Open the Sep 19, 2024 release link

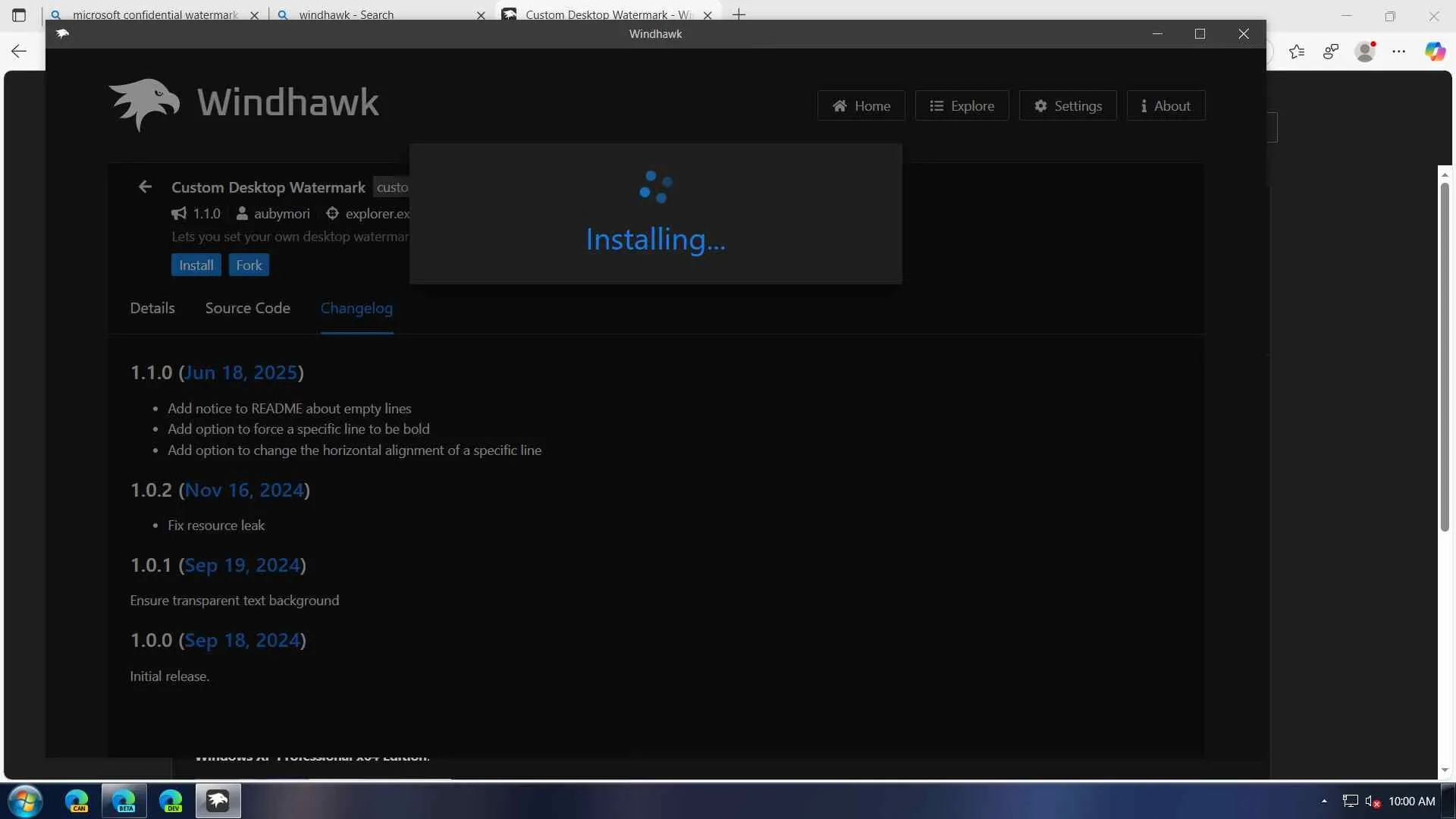pos(242,565)
